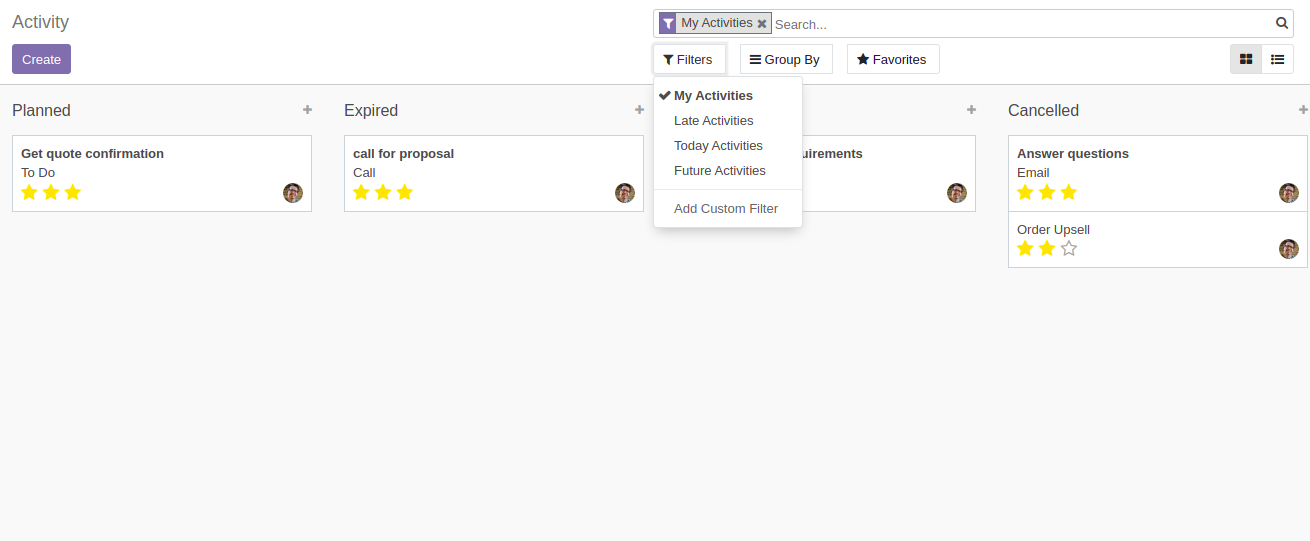Add a card in Expired column
Image resolution: width=1310 pixels, height=541 pixels.
(639, 110)
